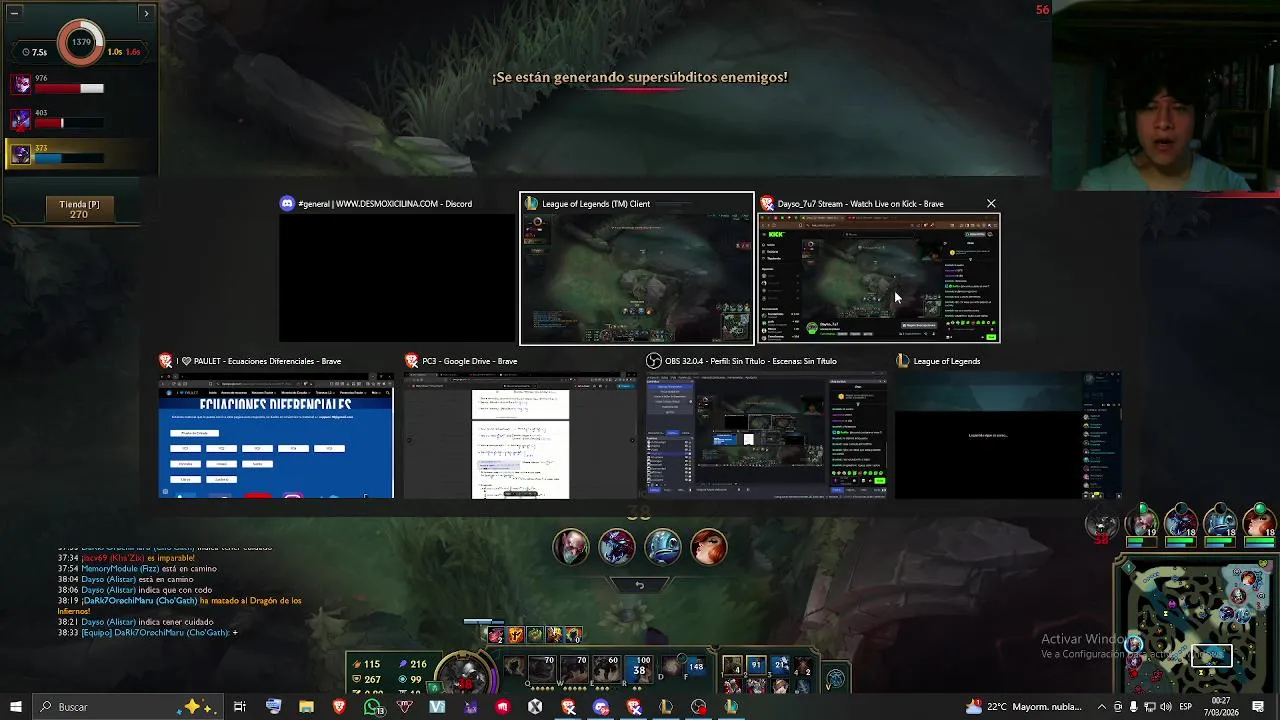Image resolution: width=1280 pixels, height=720 pixels.
Task: Click the W ability icon
Action: tap(574, 669)
